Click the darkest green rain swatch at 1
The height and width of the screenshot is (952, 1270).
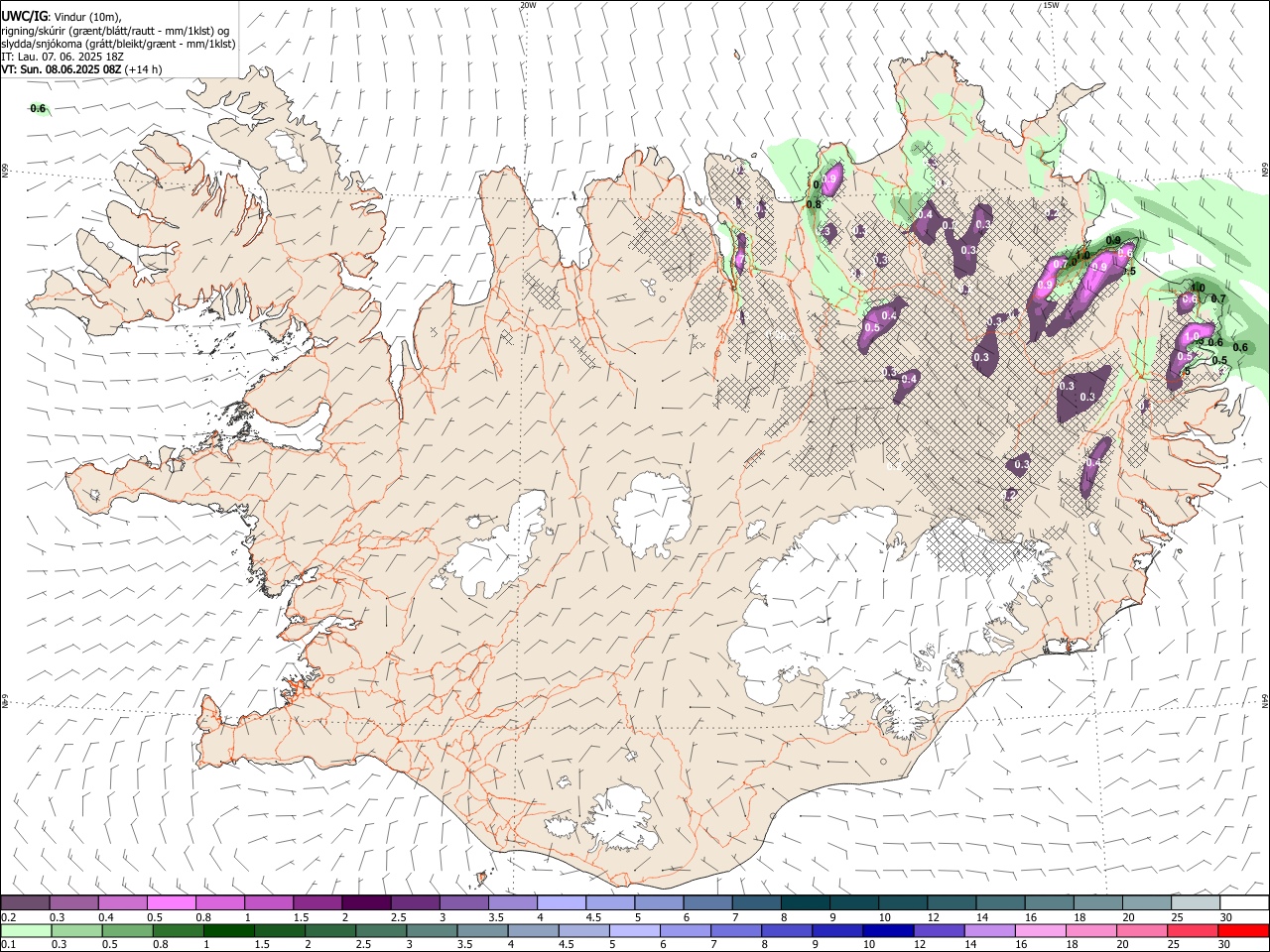[228, 931]
